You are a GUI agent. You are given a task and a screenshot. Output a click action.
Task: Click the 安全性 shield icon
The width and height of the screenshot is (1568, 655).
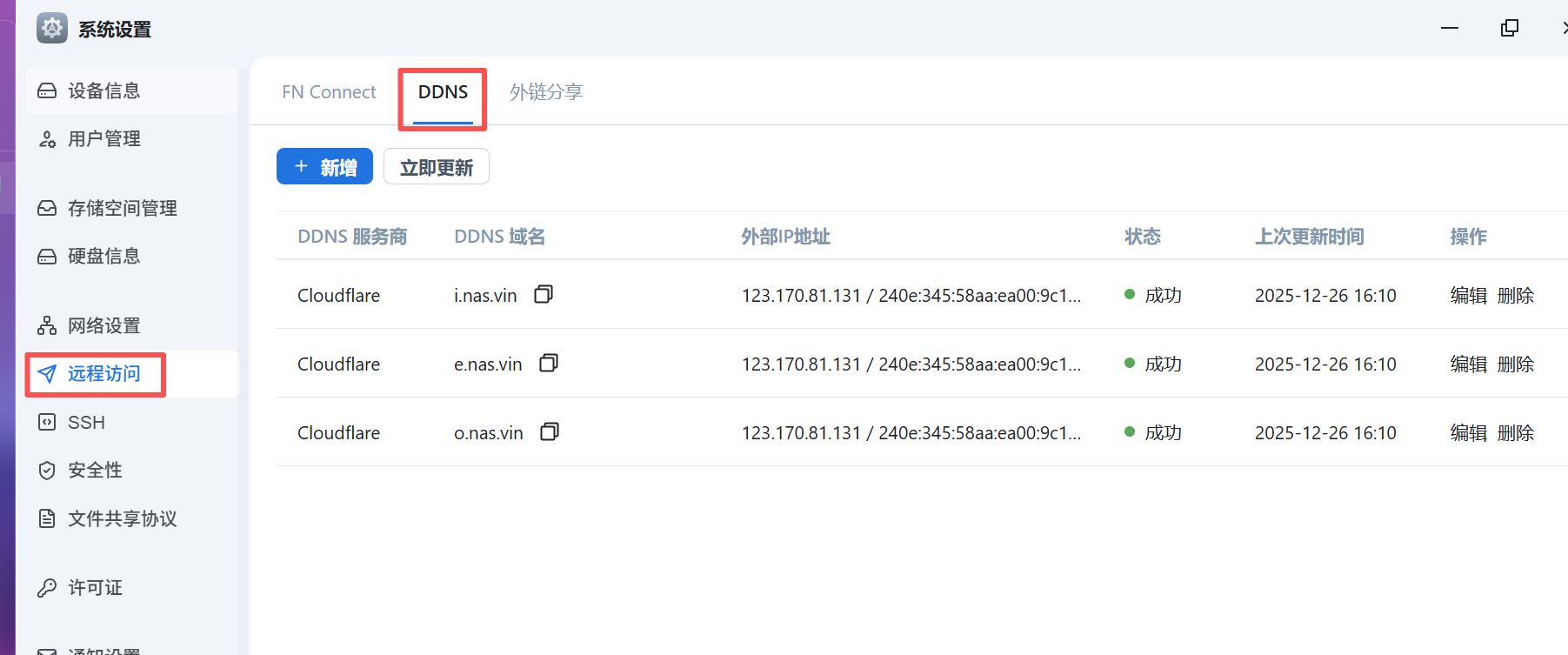(47, 471)
